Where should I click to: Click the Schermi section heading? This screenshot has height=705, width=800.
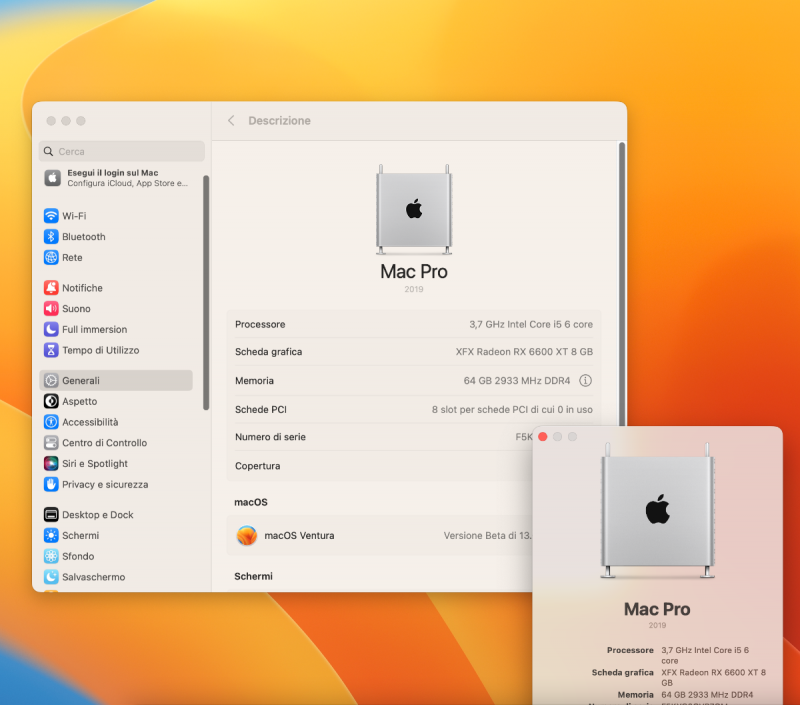pyautogui.click(x=254, y=576)
